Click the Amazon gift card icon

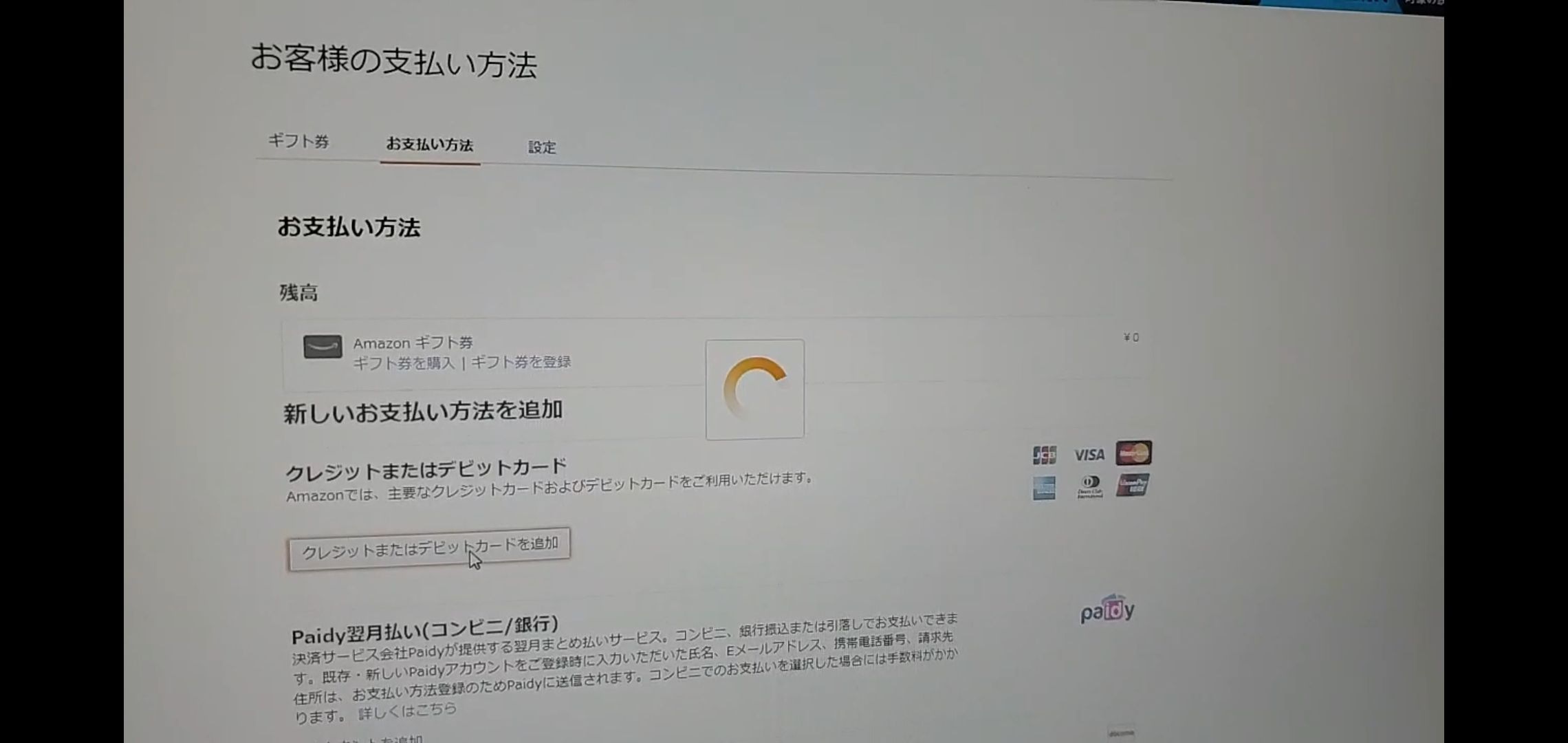323,347
